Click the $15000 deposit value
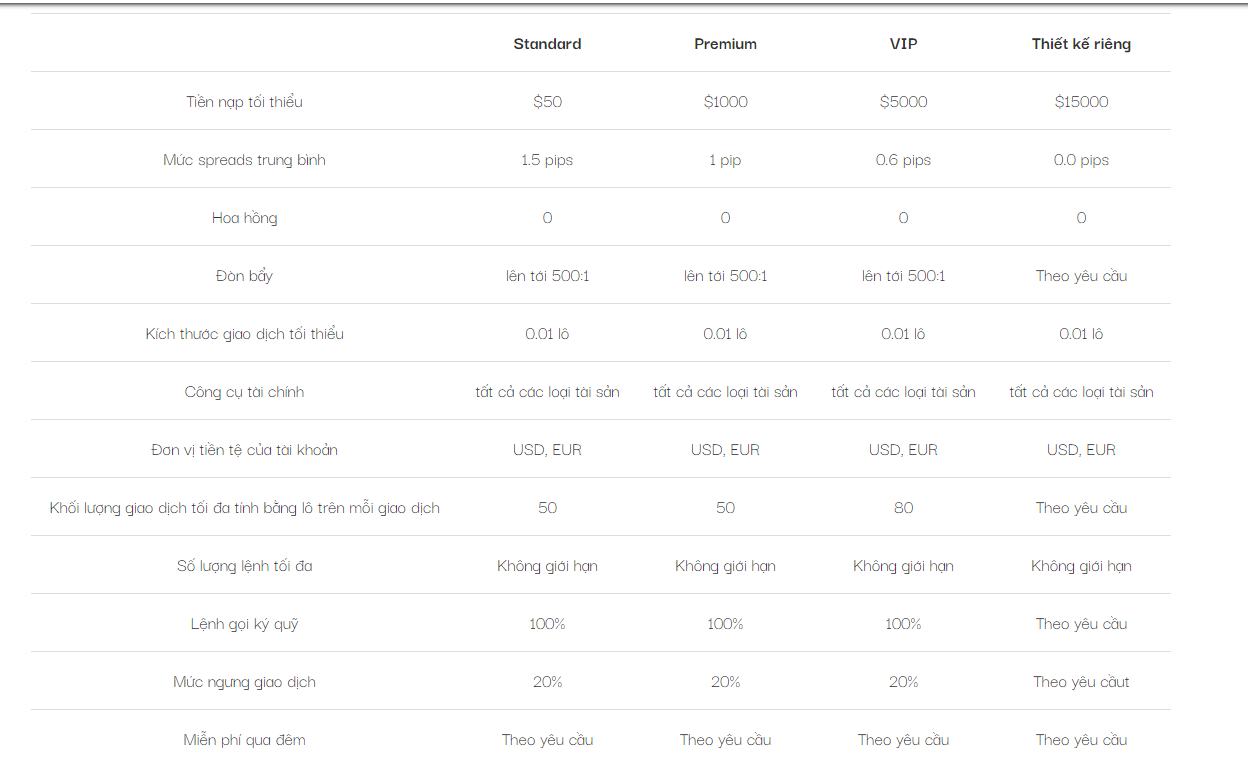This screenshot has width=1248, height=780. [x=1081, y=102]
